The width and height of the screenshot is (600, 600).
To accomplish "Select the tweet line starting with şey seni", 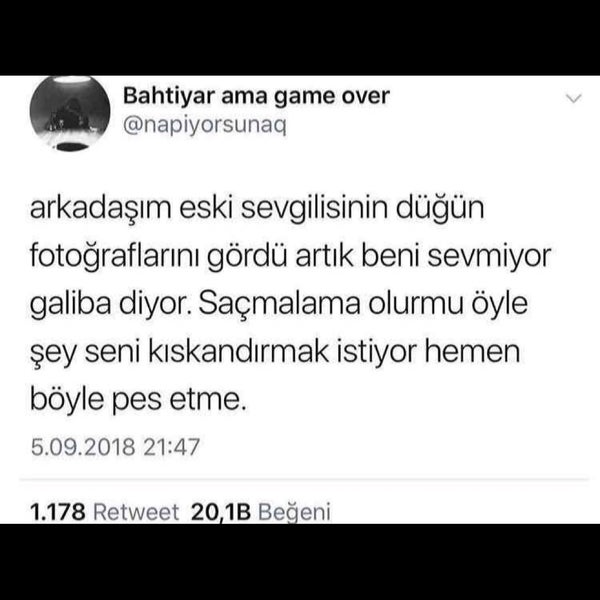I will point(275,353).
